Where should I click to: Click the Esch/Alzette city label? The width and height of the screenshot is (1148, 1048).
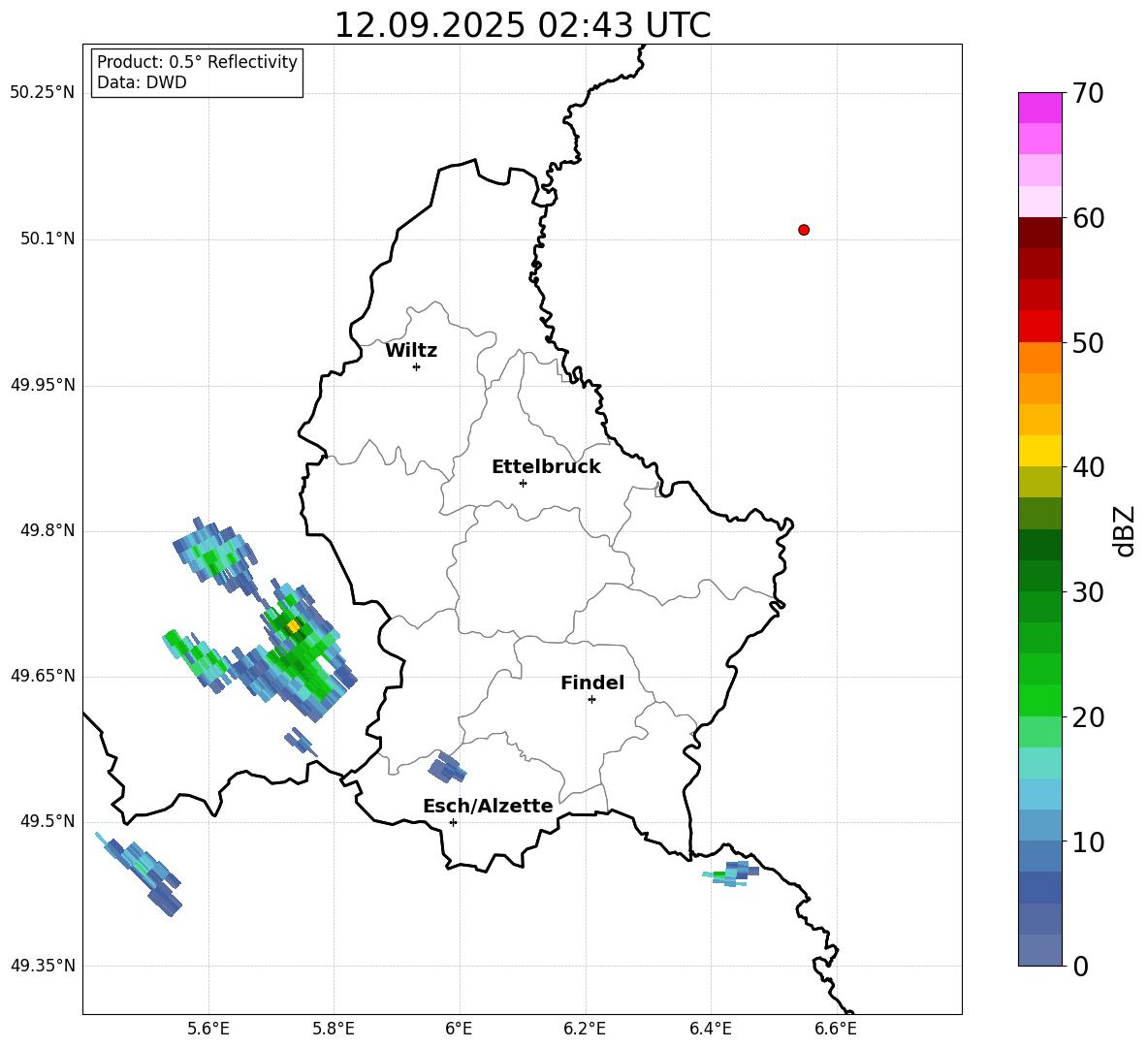pos(489,807)
